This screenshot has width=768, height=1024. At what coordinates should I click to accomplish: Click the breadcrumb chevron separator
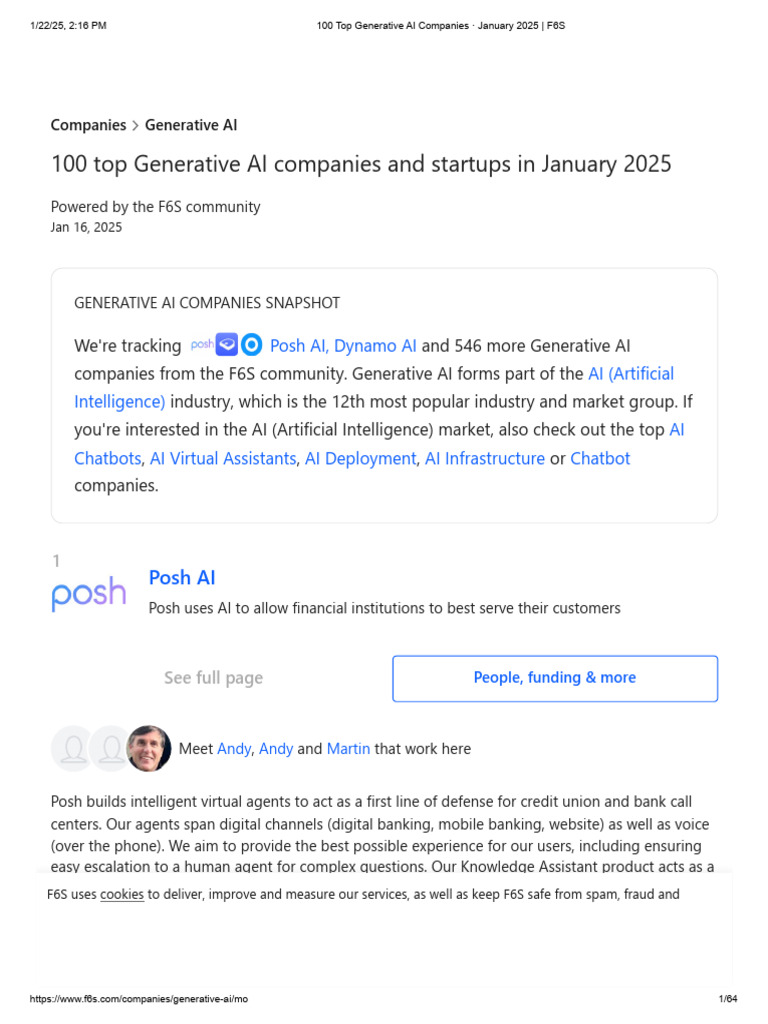[136, 126]
